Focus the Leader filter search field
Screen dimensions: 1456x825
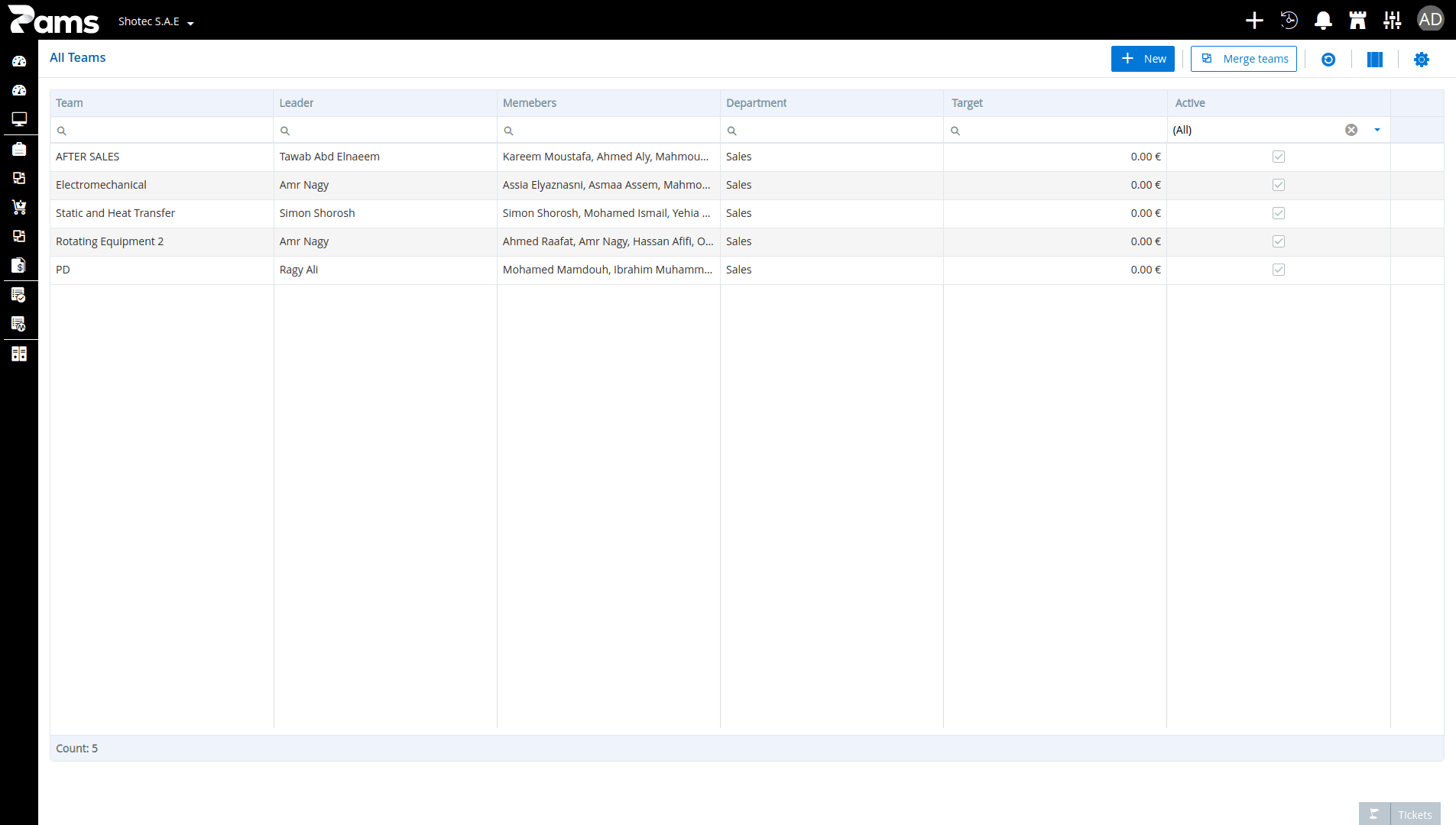[x=385, y=131]
